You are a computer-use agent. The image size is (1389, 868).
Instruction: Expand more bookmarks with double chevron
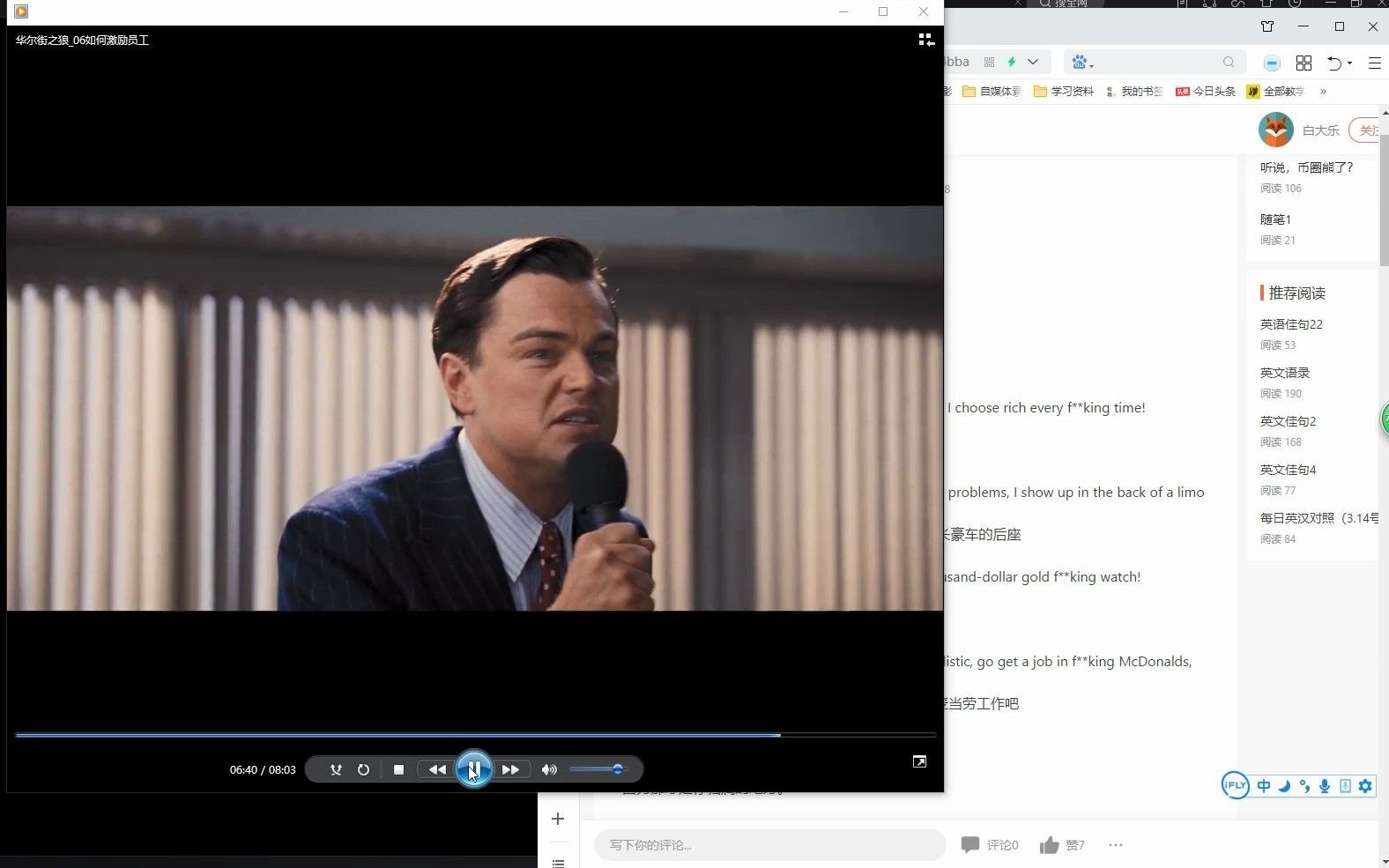click(x=1323, y=91)
